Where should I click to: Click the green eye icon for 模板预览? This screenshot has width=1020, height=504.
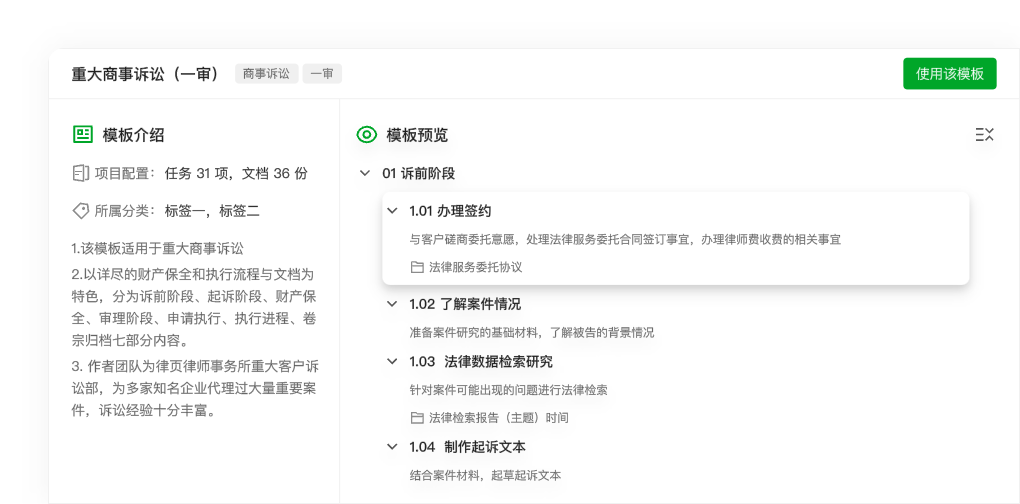[367, 135]
